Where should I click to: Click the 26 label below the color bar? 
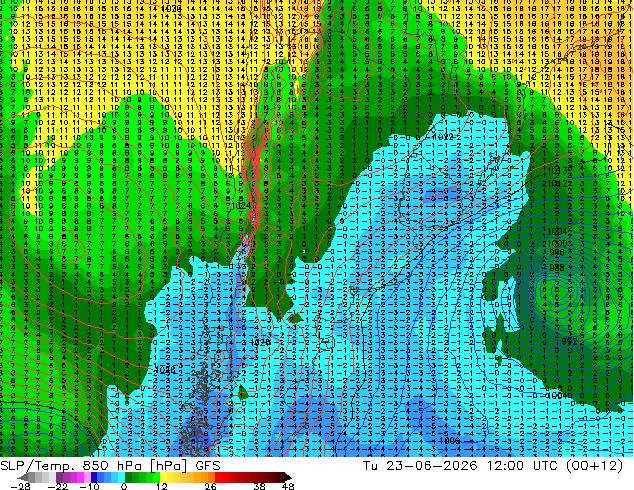point(210,486)
